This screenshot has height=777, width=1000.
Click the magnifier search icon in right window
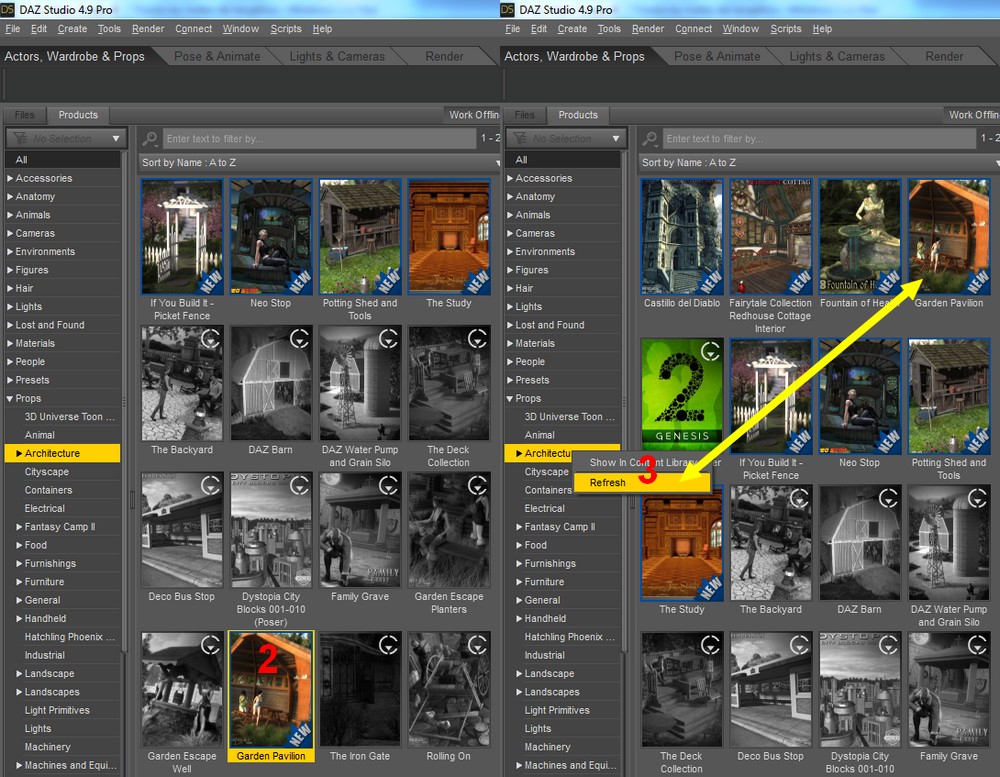[651, 138]
